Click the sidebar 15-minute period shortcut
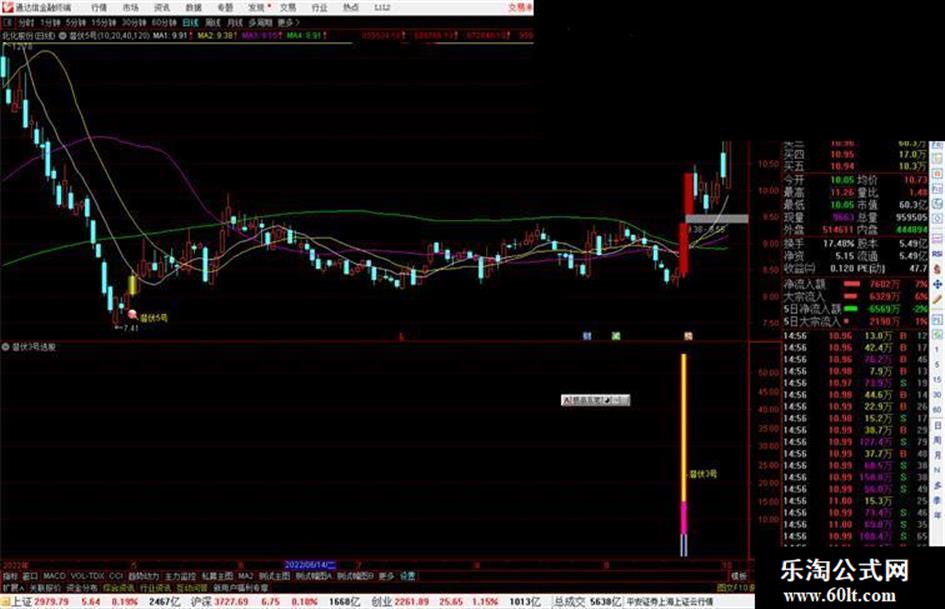This screenshot has height=609, width=945. (937, 380)
